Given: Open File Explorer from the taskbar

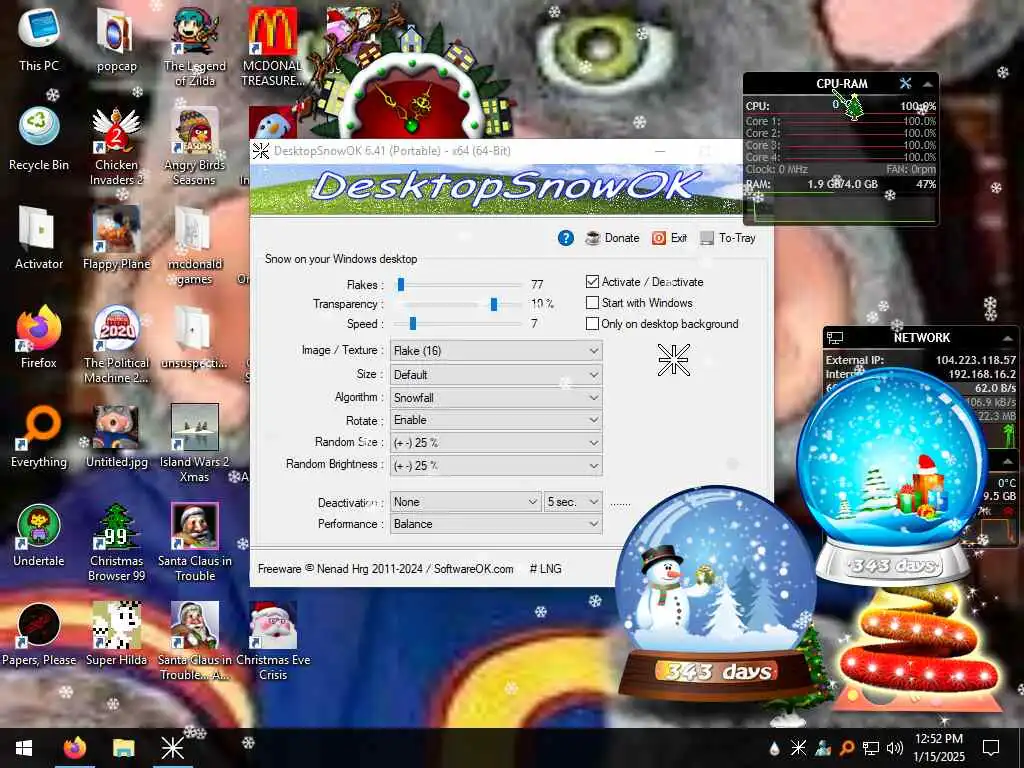Looking at the screenshot, I should coord(123,748).
